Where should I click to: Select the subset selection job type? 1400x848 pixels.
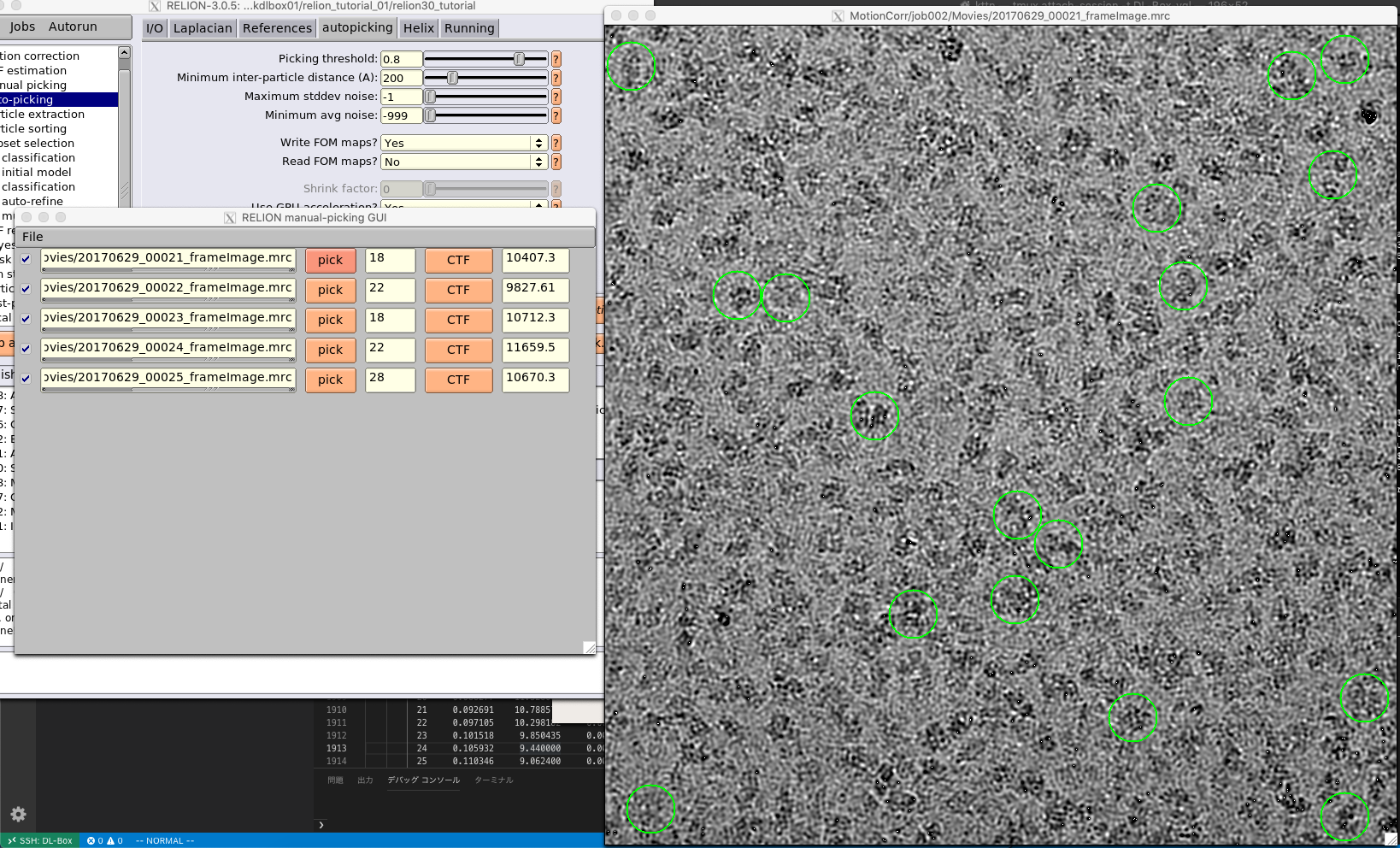click(x=38, y=144)
